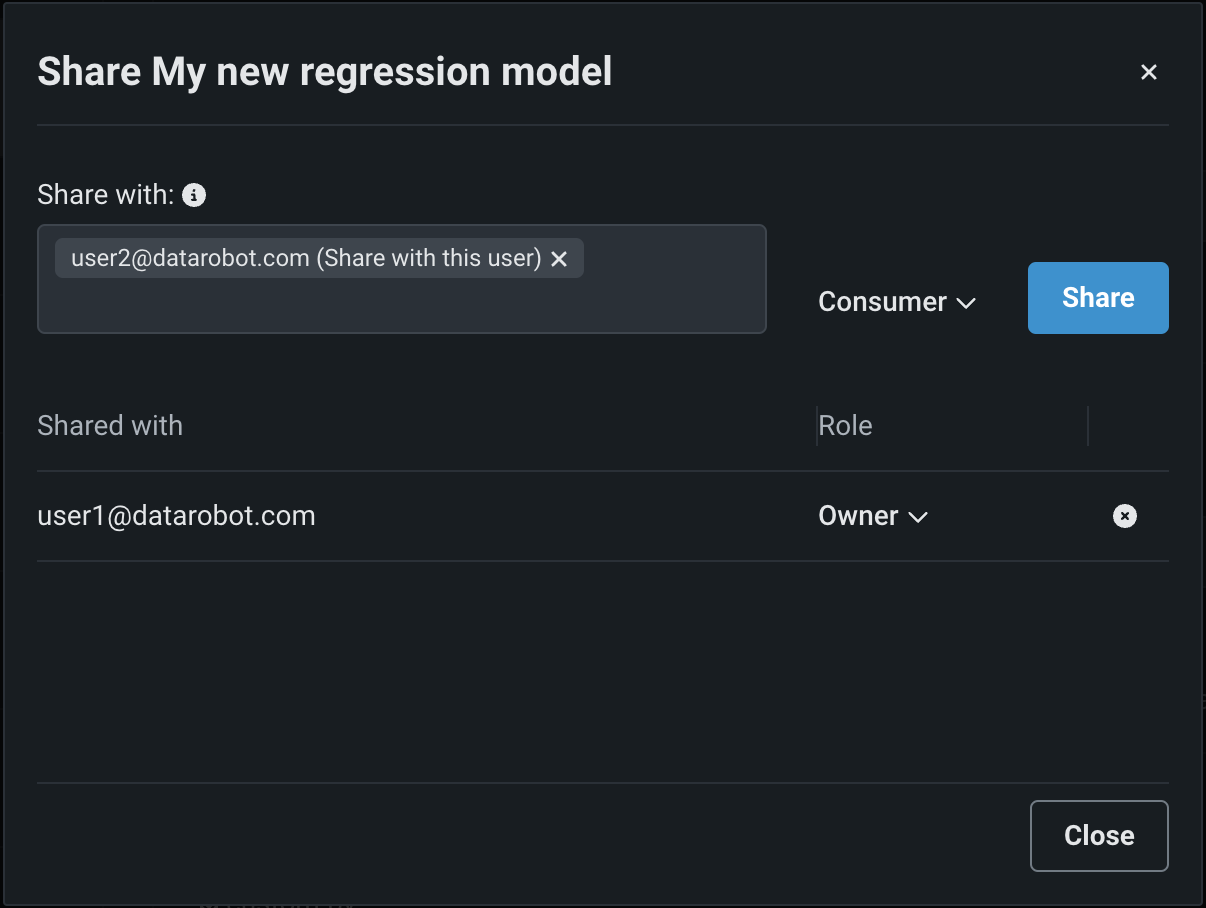Click the Share with: label text
This screenshot has height=908, width=1206.
point(105,195)
